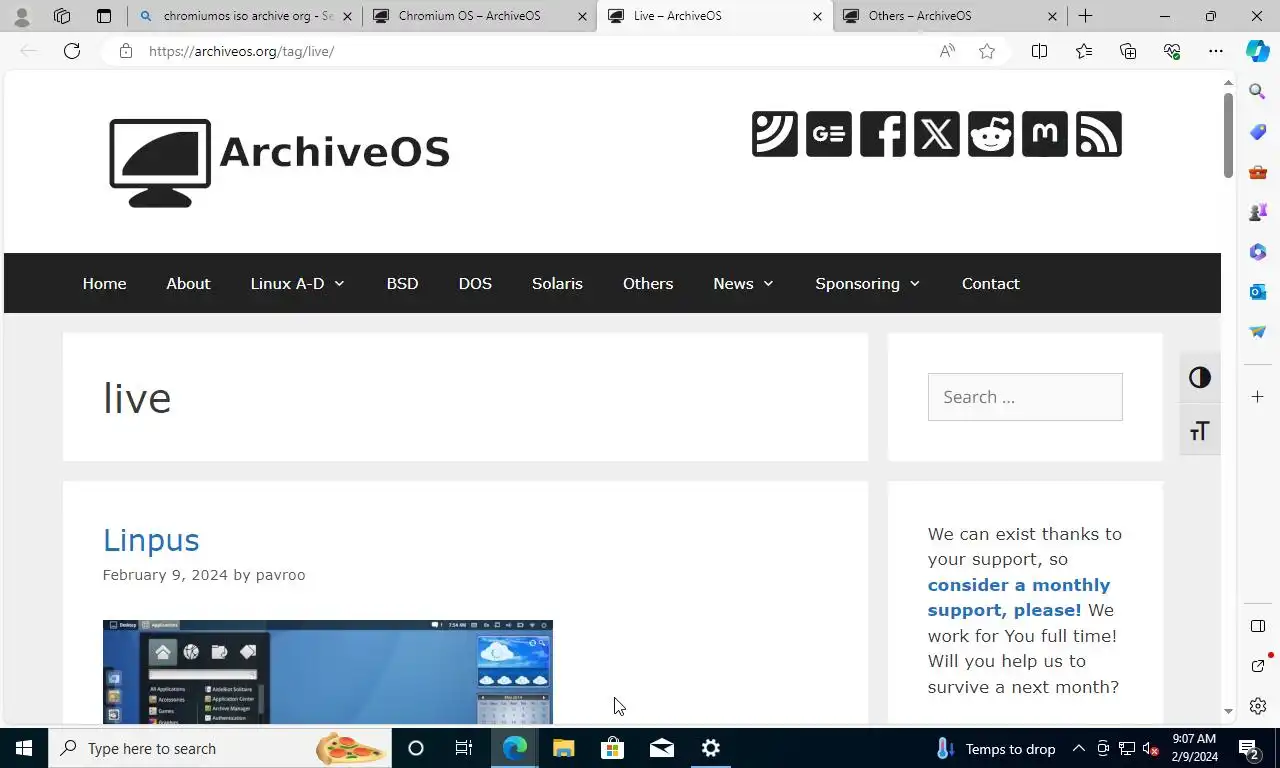Click the read aloud icon in address bar
The width and height of the screenshot is (1280, 768).
coord(947,51)
